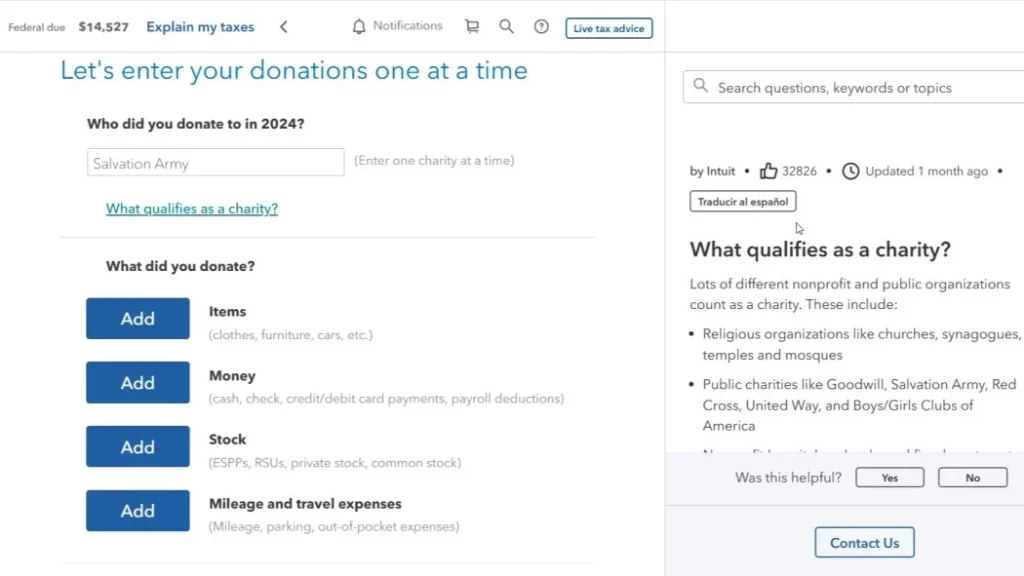Click the thumbs up like icon
The width and height of the screenshot is (1024, 576).
(768, 171)
